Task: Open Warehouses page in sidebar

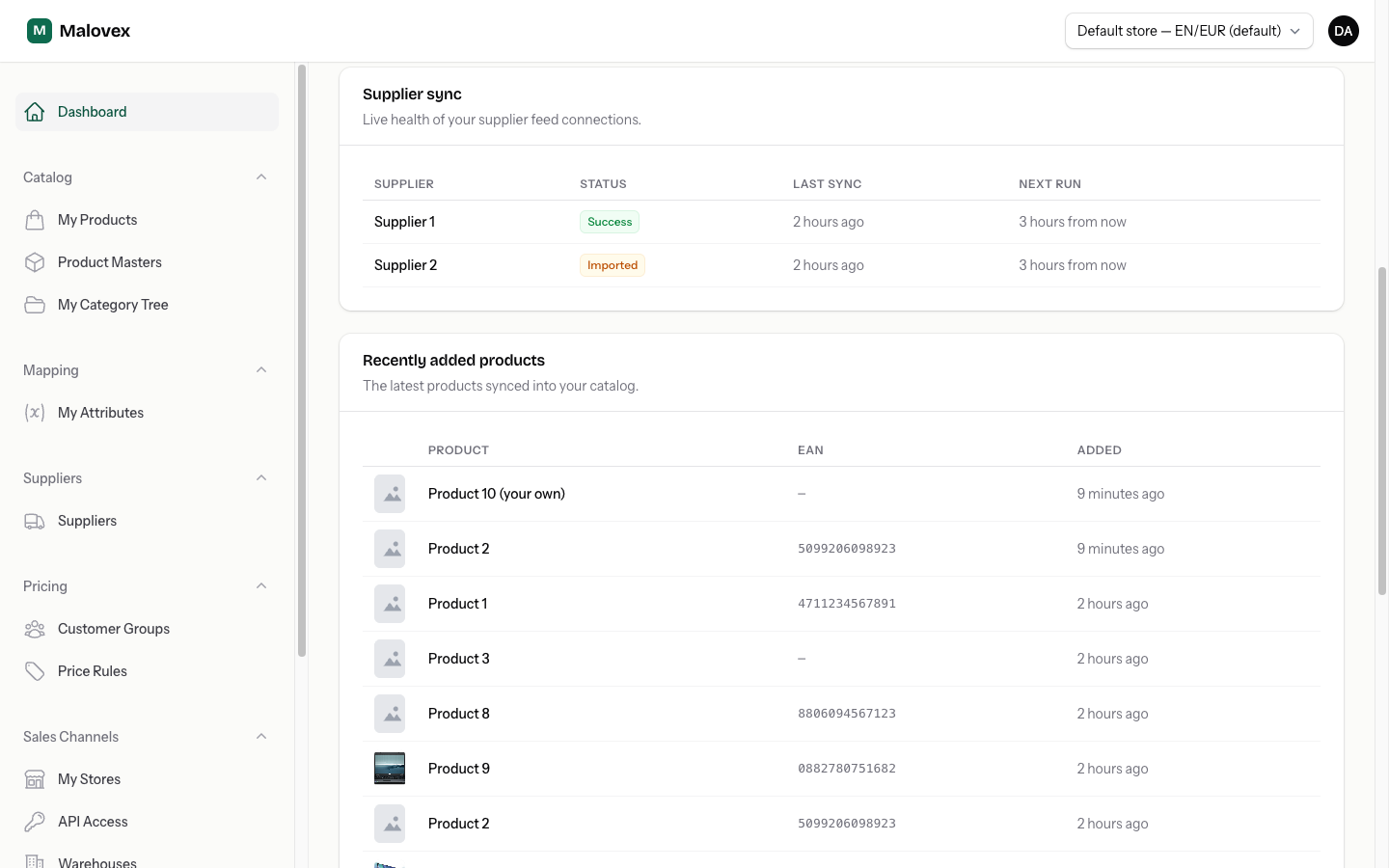Action: click(147, 858)
